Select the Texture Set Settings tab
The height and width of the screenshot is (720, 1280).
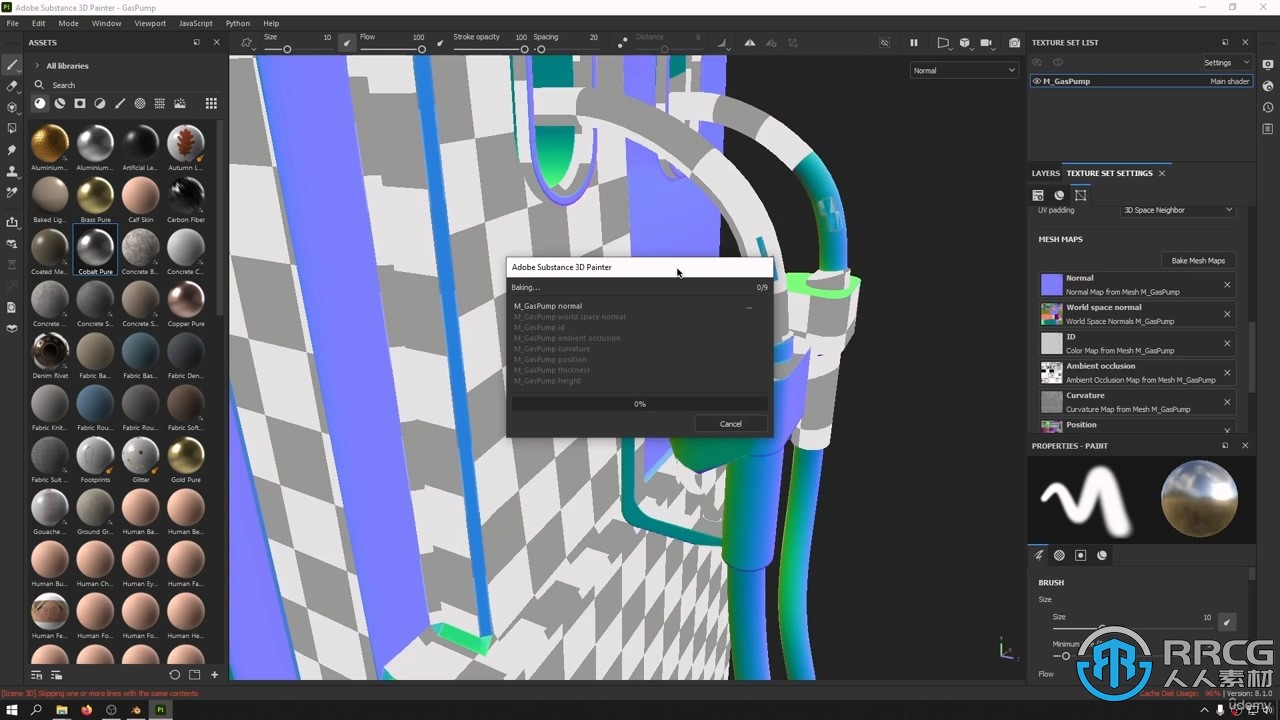pyautogui.click(x=1109, y=173)
